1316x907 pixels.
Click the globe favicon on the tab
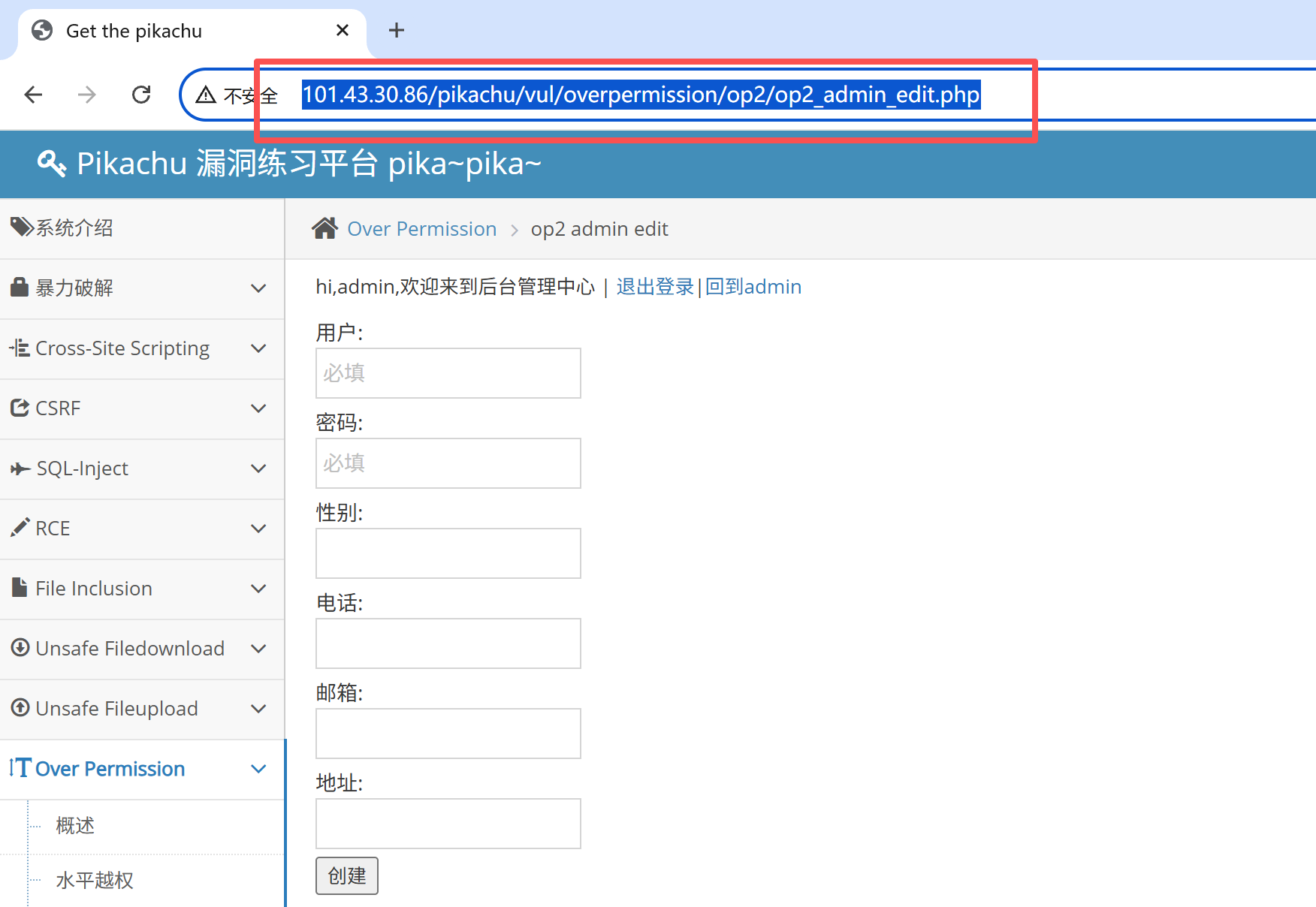coord(42,30)
